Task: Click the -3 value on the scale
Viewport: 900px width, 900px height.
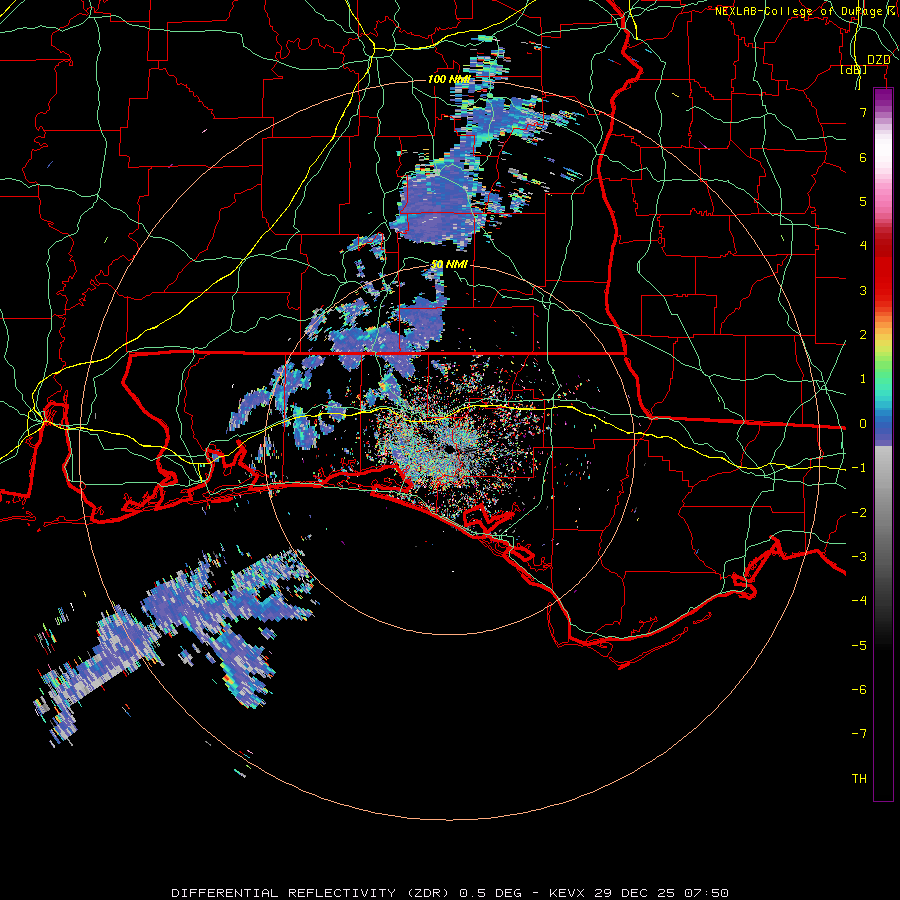Action: click(x=859, y=557)
